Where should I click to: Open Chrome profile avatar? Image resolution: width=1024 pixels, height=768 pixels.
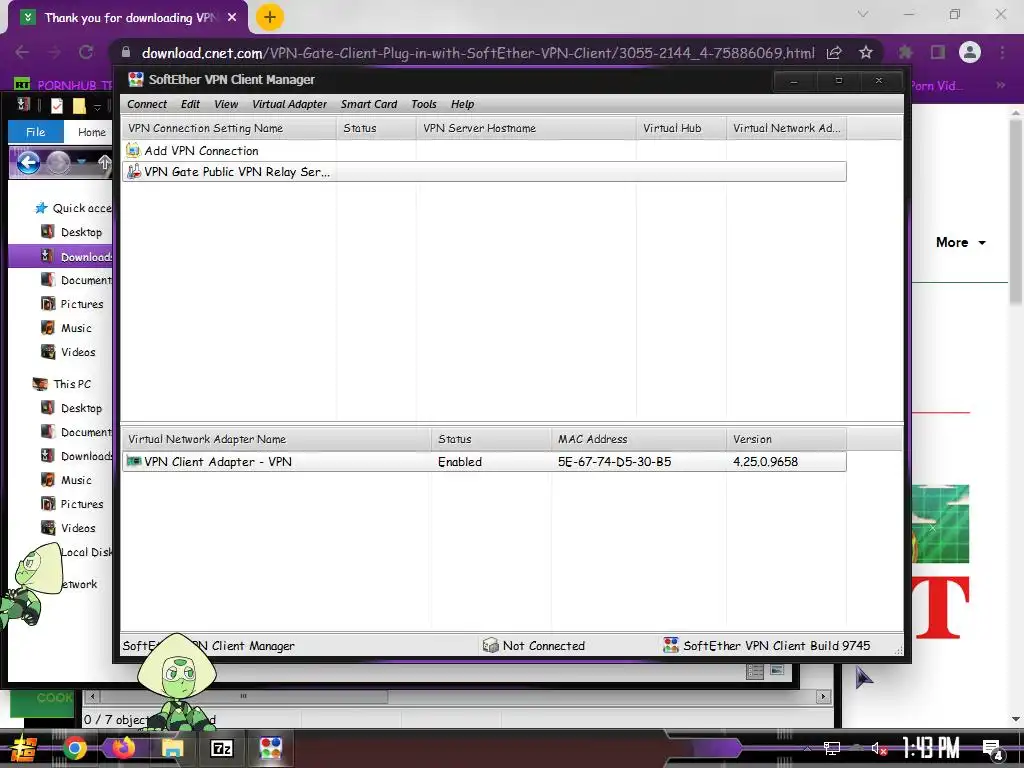coord(970,52)
